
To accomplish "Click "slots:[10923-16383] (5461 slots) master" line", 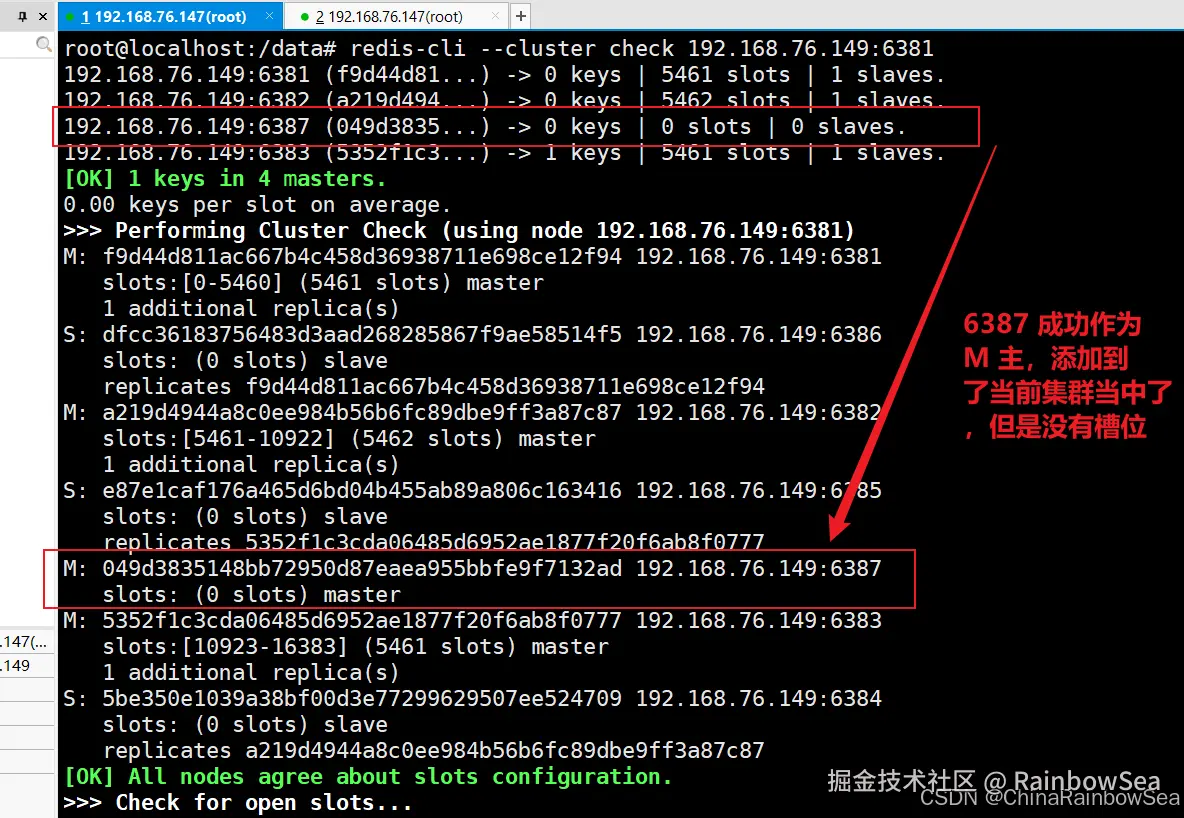I will (356, 647).
